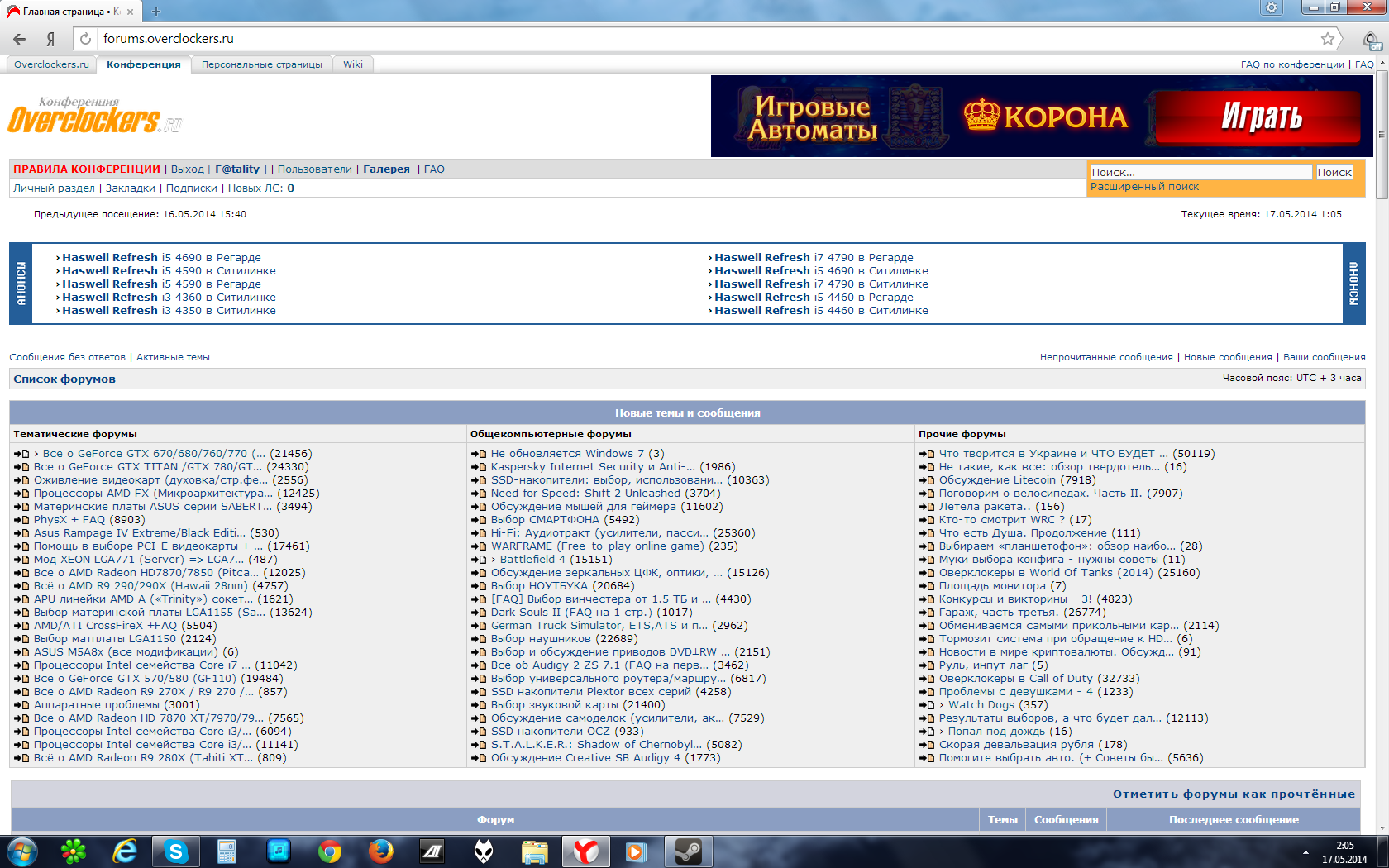
Task: Click latest-post icon beside 'PhysX + FAQ'
Action: pos(21,520)
